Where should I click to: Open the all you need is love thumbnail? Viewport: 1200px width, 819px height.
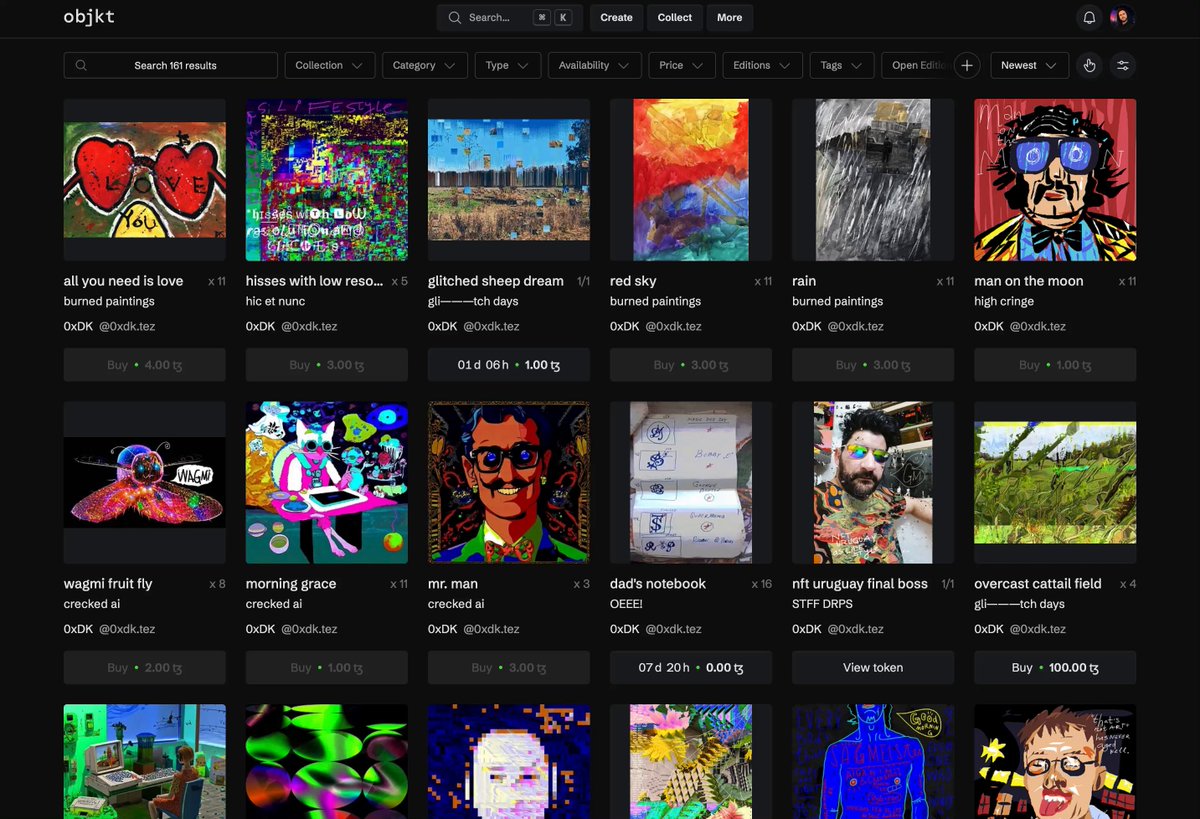[x=144, y=180]
